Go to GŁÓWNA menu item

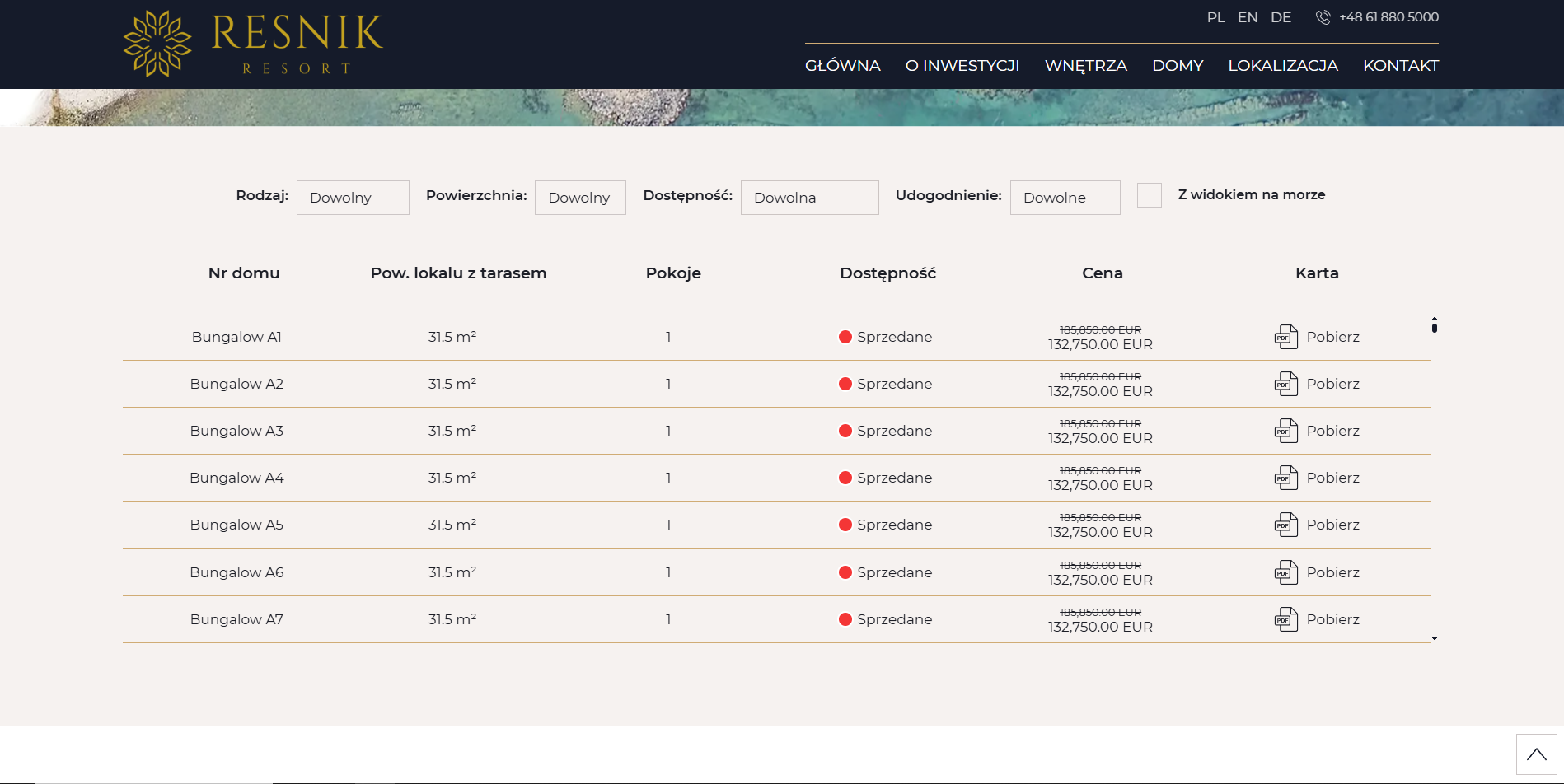843,65
